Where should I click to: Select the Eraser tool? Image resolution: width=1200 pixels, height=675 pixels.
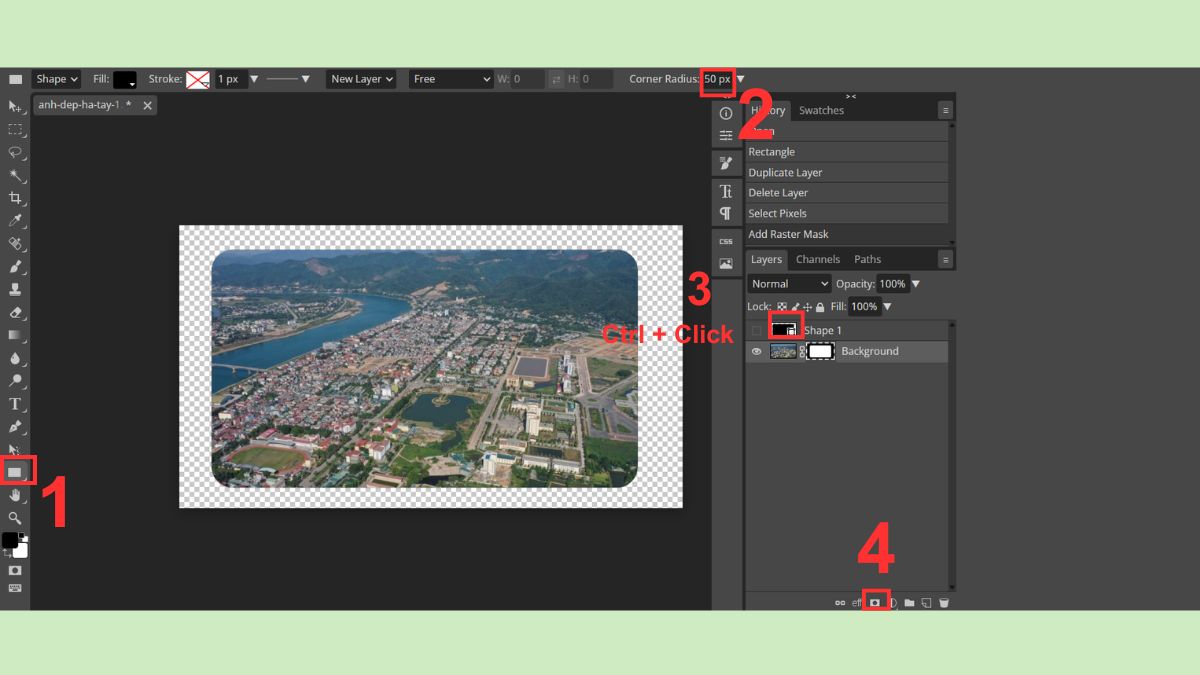(x=15, y=312)
